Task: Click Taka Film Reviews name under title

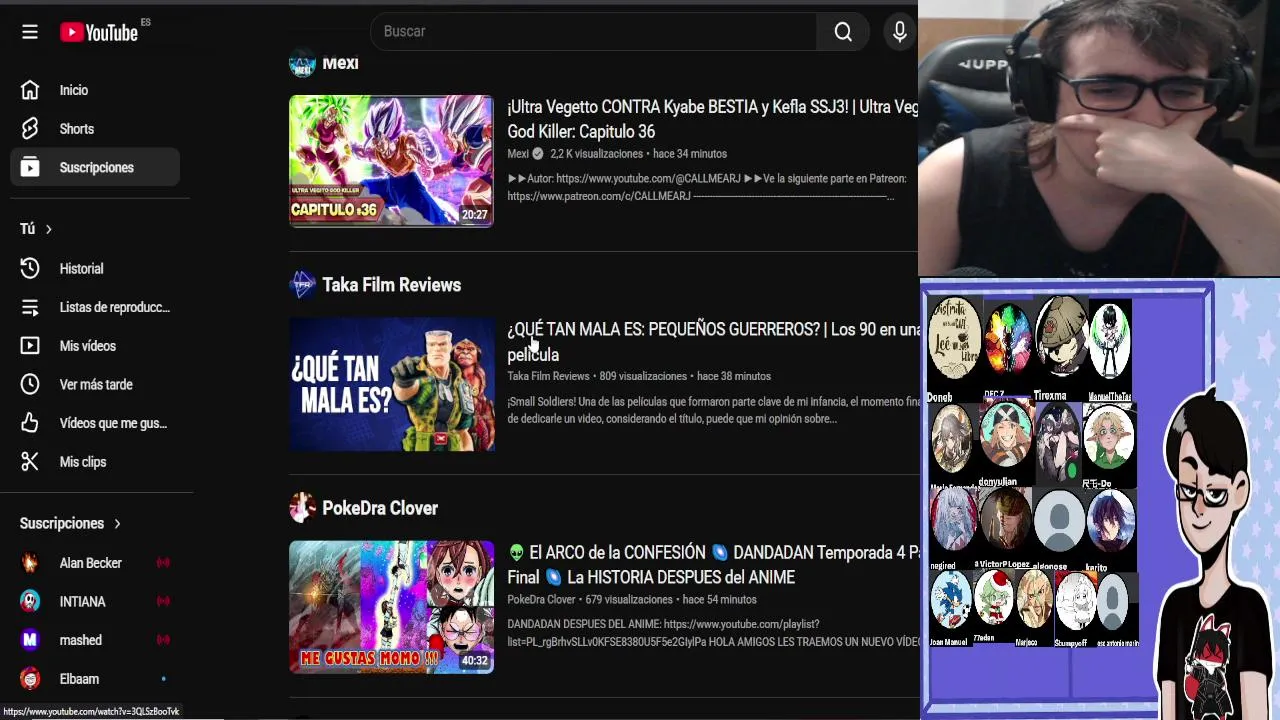Action: [548, 377]
